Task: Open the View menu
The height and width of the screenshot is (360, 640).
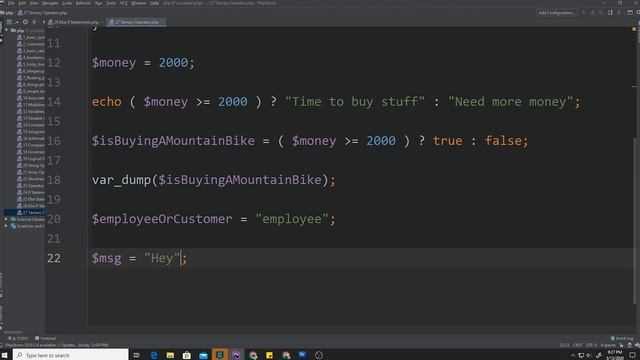Action: (34, 3)
